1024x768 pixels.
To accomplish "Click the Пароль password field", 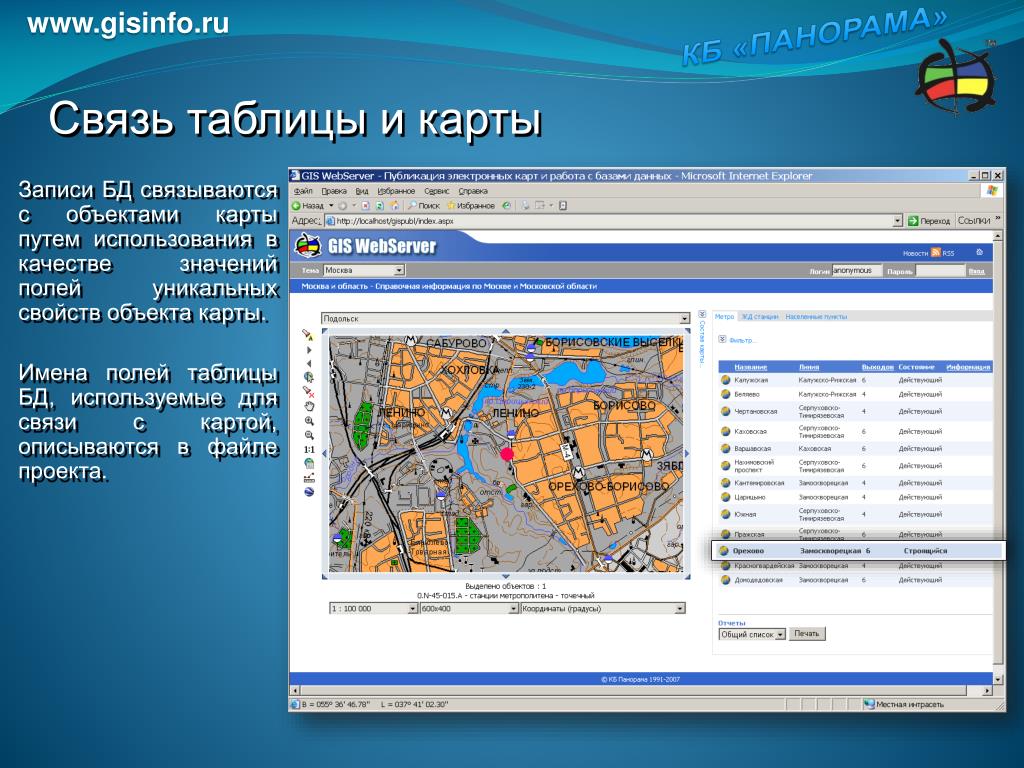I will (940, 270).
